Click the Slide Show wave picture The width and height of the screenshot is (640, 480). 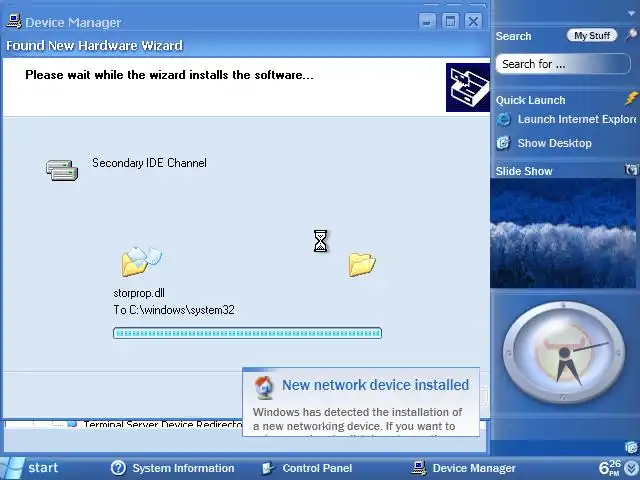coord(563,233)
